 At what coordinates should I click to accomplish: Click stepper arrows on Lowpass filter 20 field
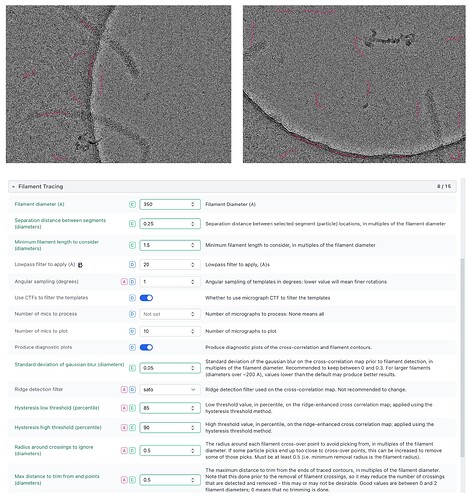[193, 265]
